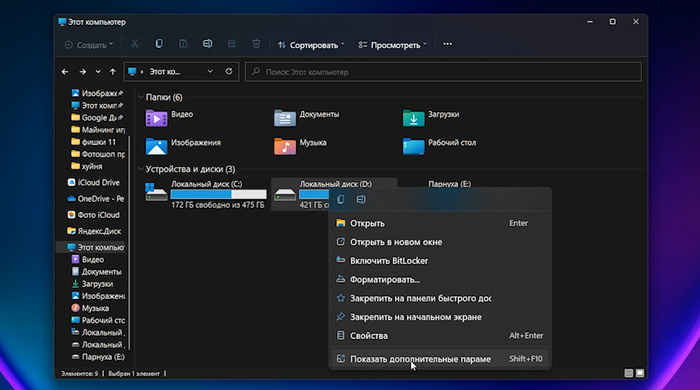Click the Paste icon in toolbar
This screenshot has width=700, height=390.
coord(183,44)
